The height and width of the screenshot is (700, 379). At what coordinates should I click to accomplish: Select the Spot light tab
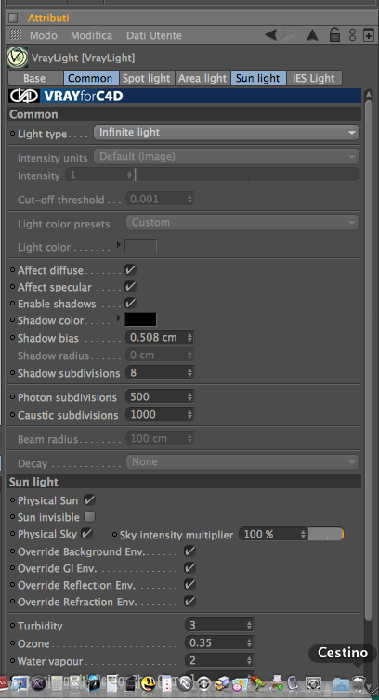(147, 78)
